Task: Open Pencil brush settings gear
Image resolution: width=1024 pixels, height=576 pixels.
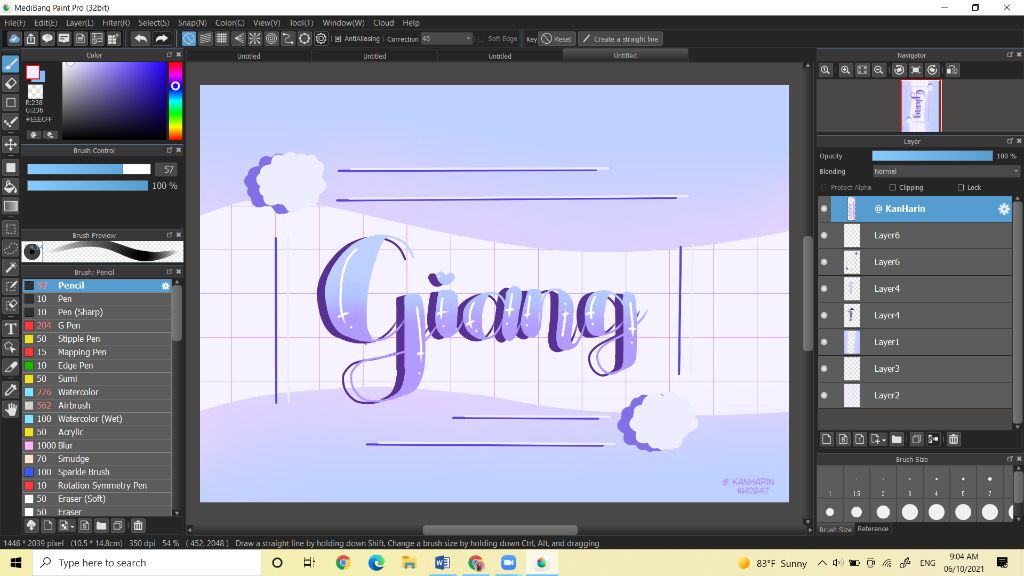Action: tap(165, 286)
